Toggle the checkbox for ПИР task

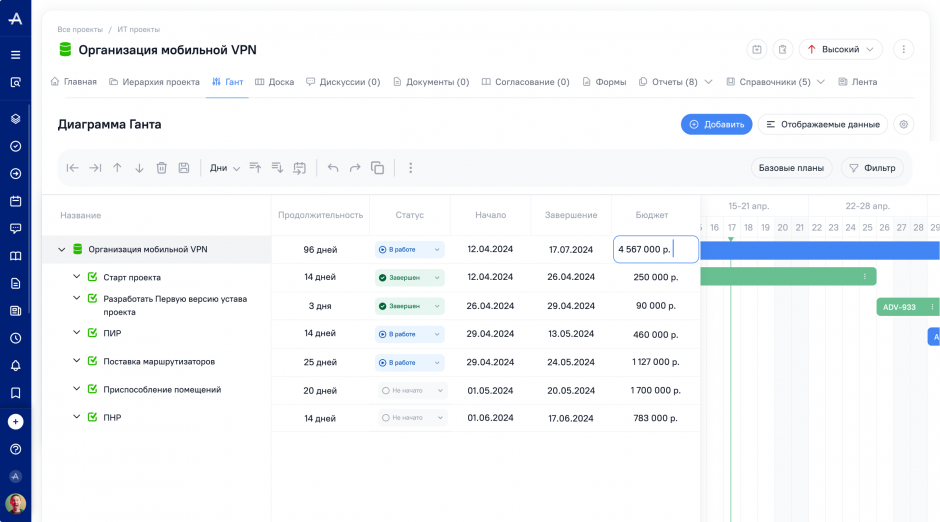[92, 333]
